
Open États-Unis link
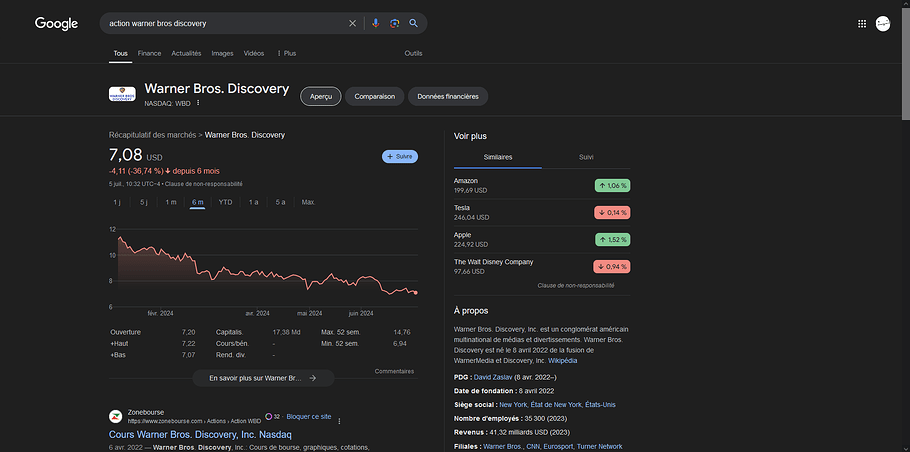[x=600, y=404]
